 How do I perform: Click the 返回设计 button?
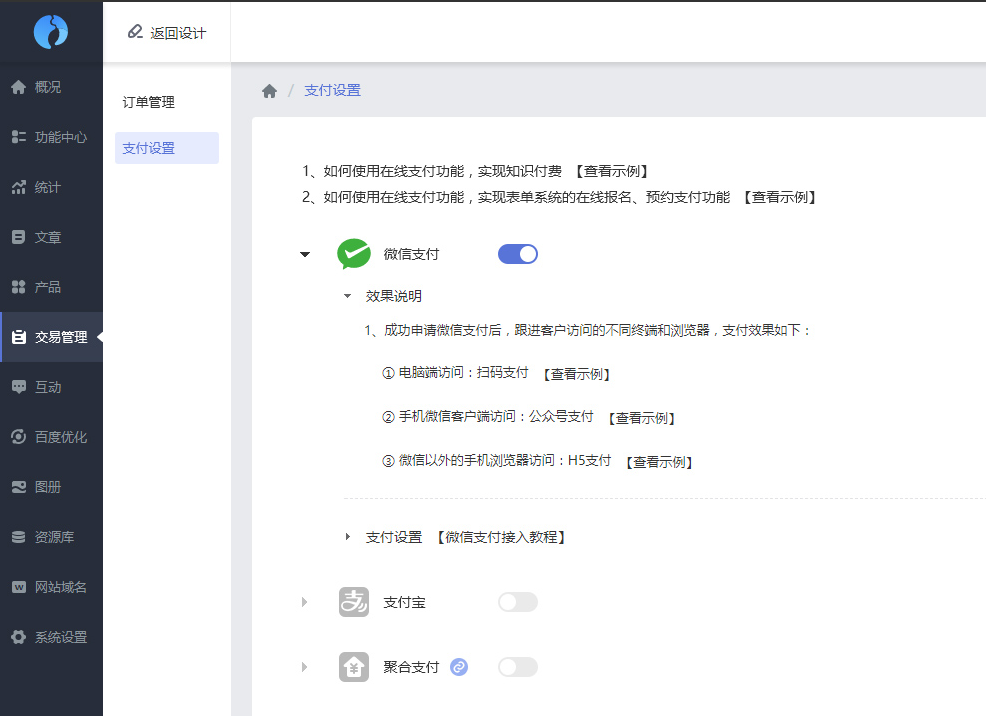(167, 33)
